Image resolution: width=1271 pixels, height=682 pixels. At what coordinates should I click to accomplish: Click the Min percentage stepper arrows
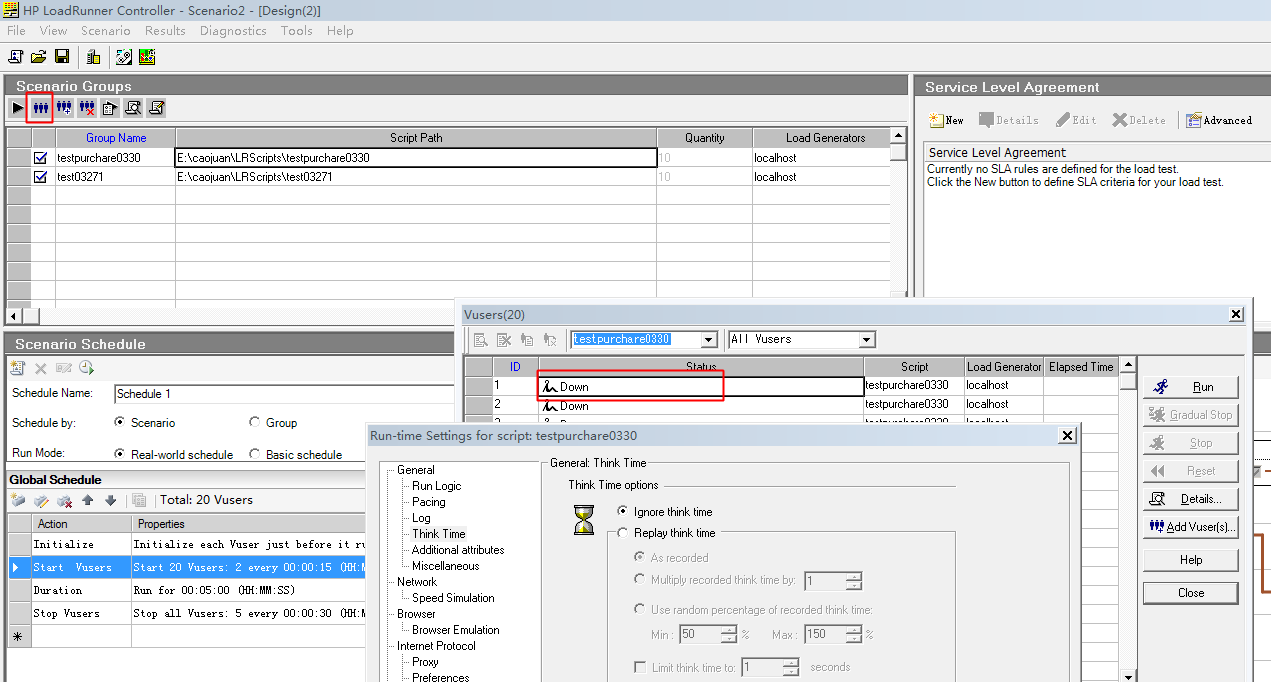pyautogui.click(x=727, y=634)
